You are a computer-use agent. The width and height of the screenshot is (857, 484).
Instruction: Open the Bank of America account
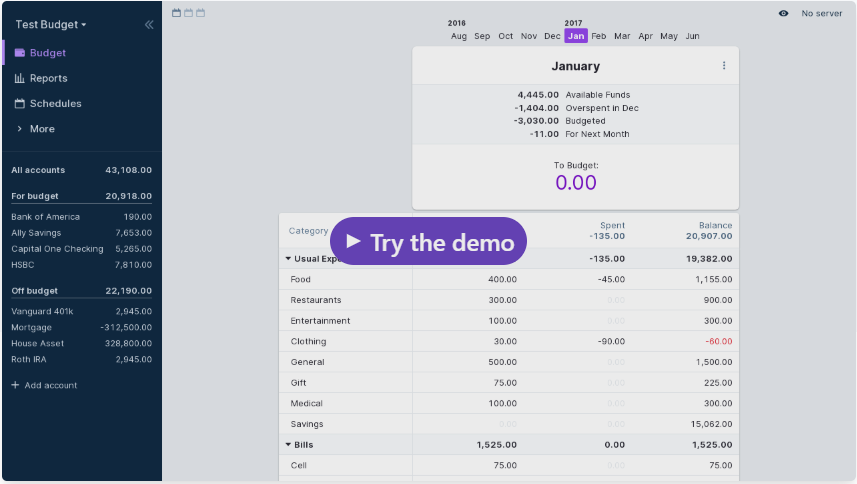tap(45, 217)
